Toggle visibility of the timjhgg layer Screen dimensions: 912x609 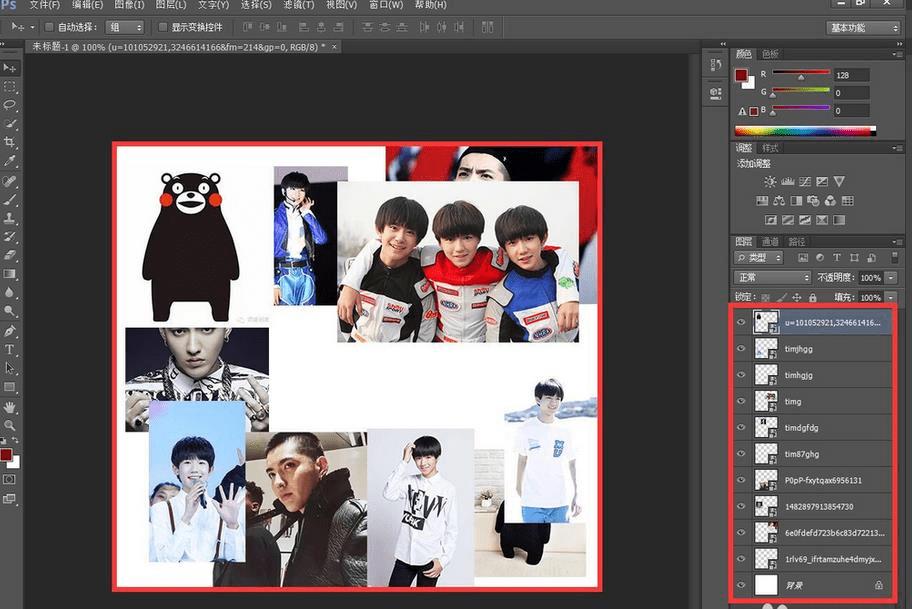[x=741, y=349]
